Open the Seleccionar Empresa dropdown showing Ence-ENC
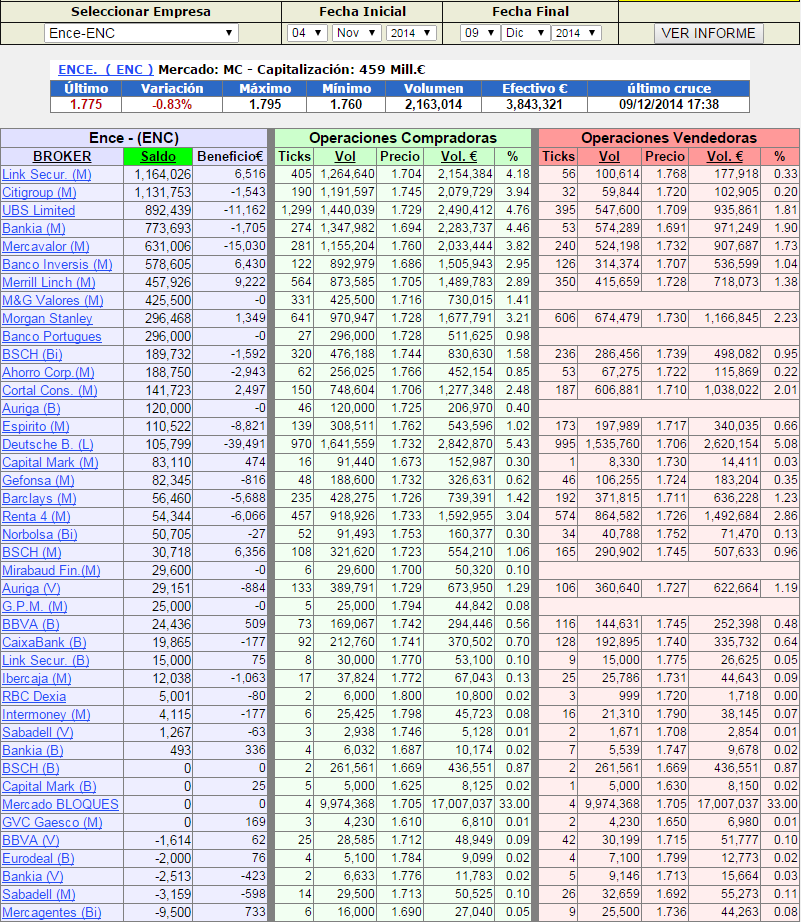This screenshot has width=801, height=922. (x=141, y=33)
